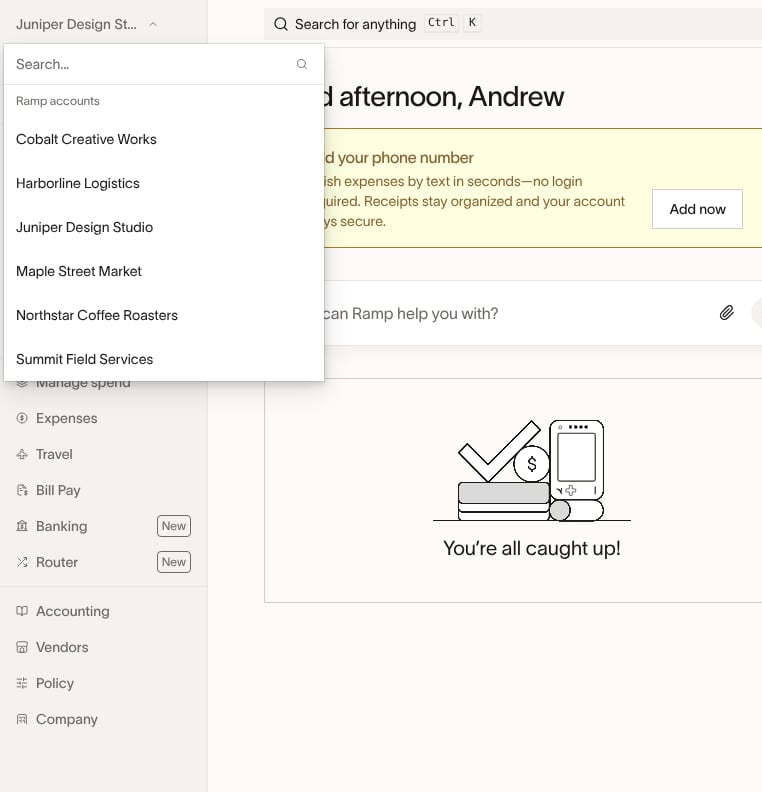762x792 pixels.
Task: Focus the account Search... field
Action: 164,64
